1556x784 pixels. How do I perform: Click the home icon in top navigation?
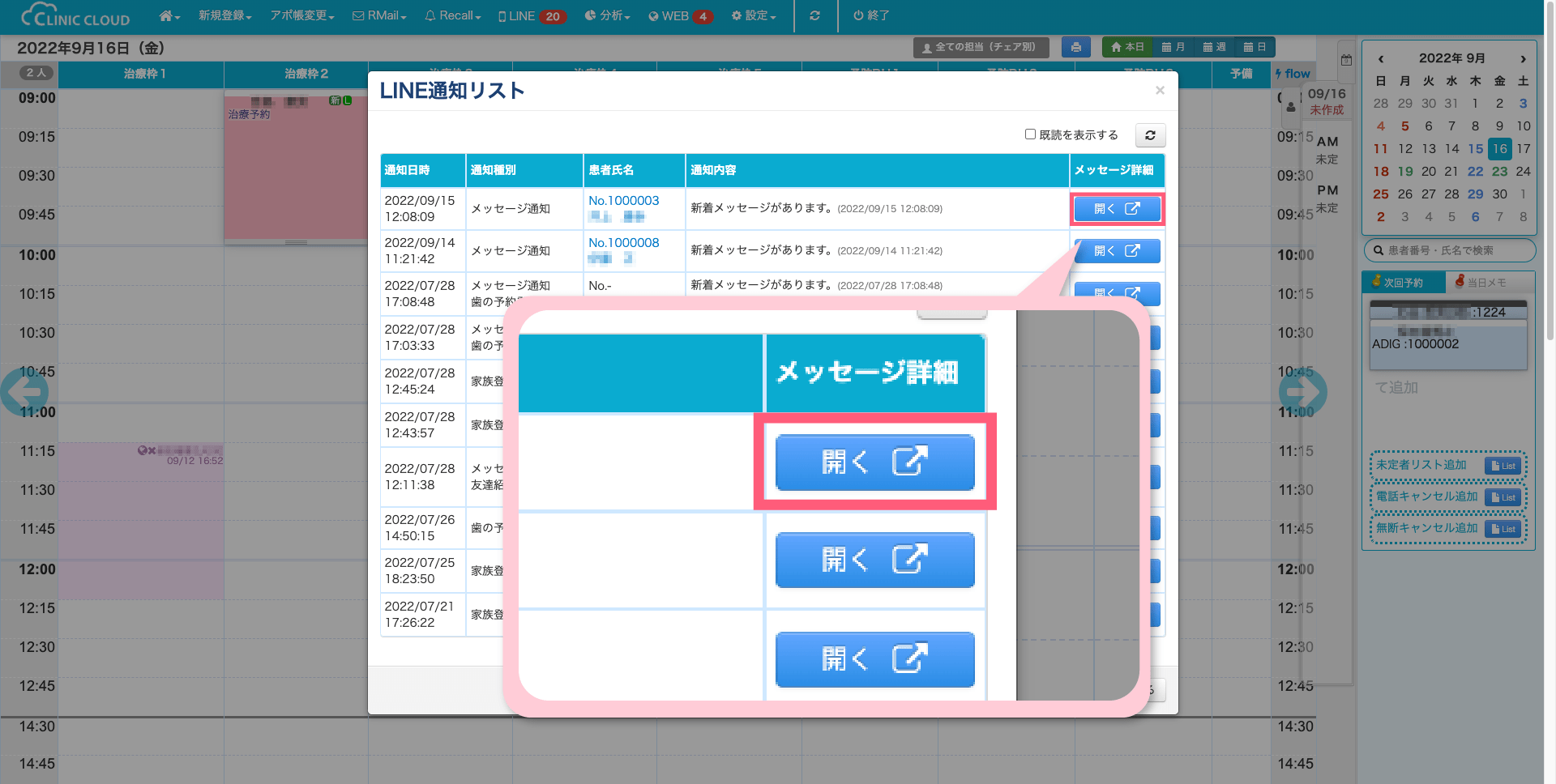pos(169,16)
